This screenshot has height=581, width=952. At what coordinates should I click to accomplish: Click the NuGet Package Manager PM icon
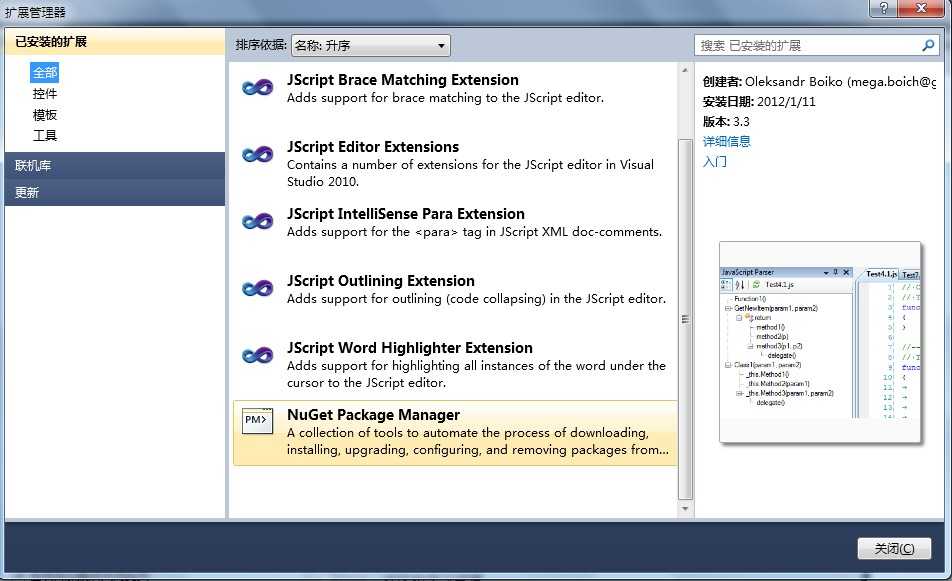point(257,420)
